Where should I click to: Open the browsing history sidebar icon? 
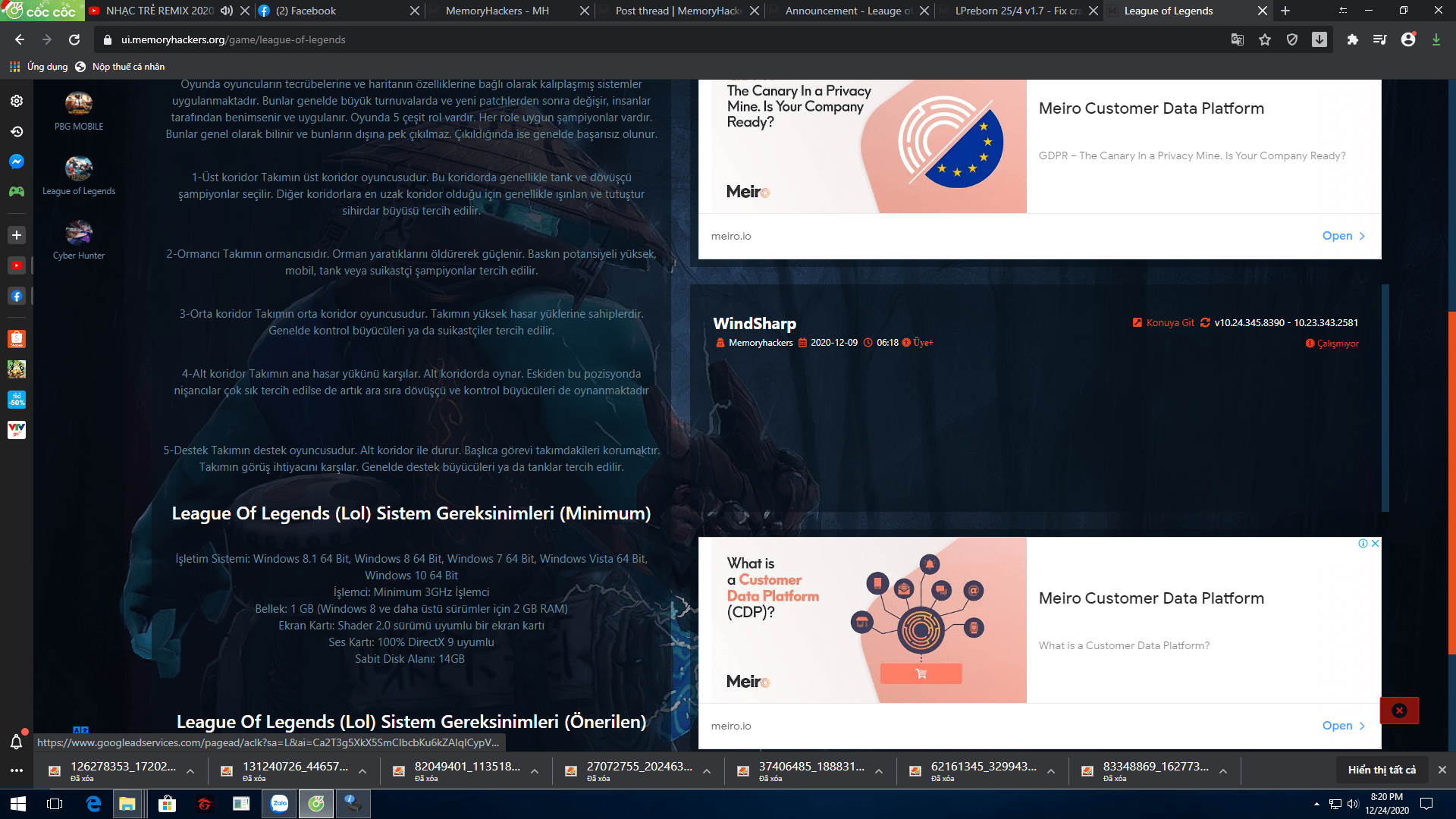(17, 131)
